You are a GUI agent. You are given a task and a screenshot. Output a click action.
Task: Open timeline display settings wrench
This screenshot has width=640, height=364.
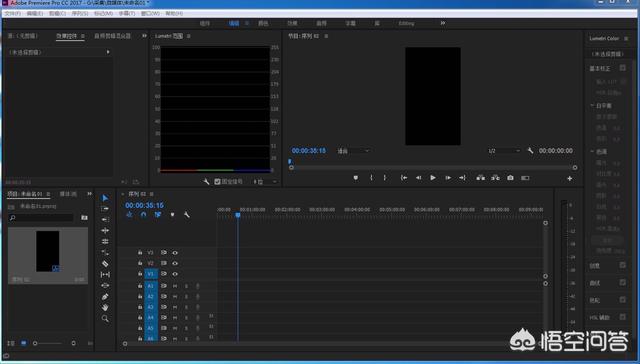187,215
